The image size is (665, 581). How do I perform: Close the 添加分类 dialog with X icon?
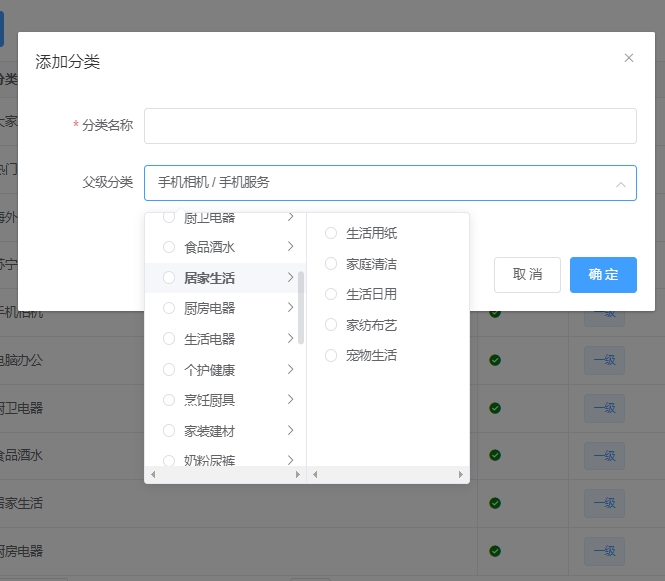pos(629,58)
